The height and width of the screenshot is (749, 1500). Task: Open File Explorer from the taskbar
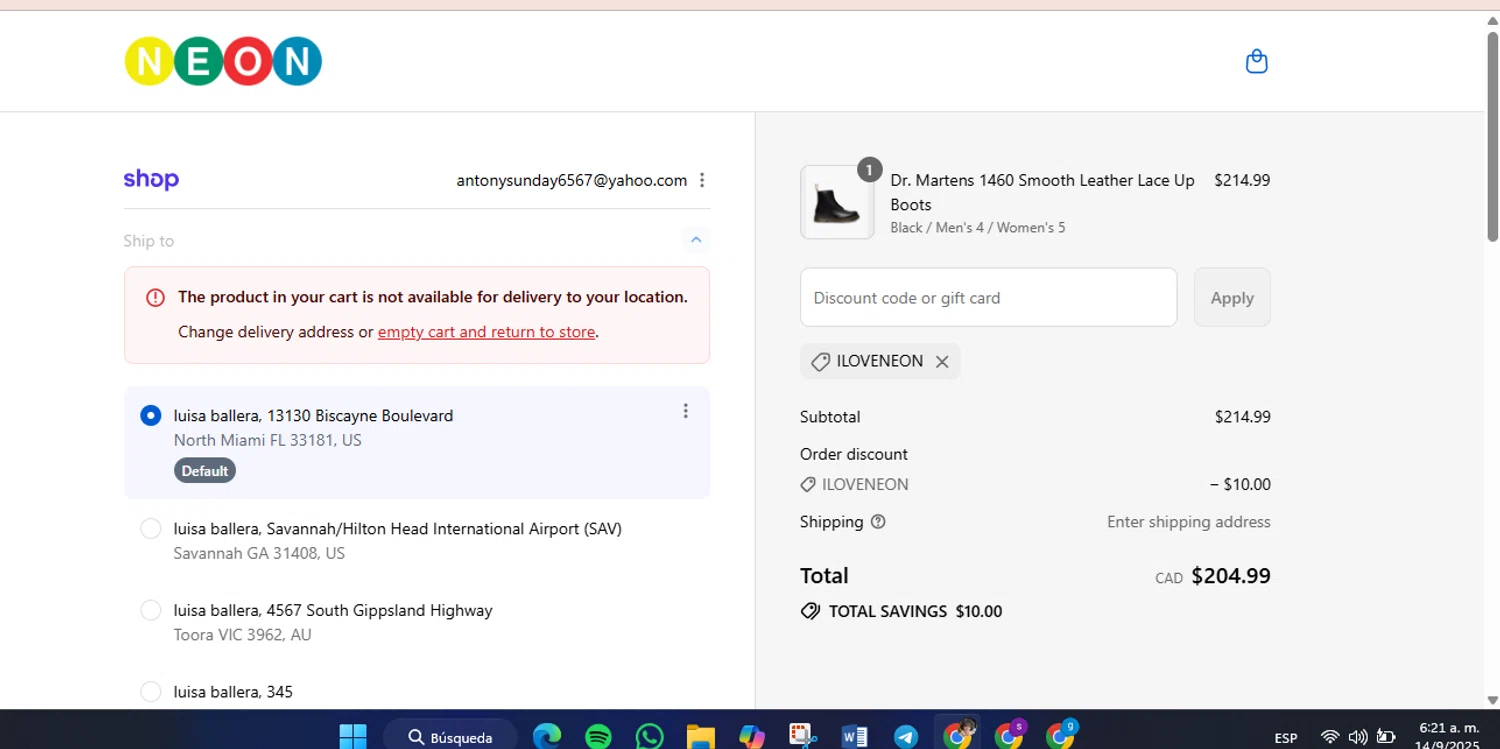pos(701,737)
